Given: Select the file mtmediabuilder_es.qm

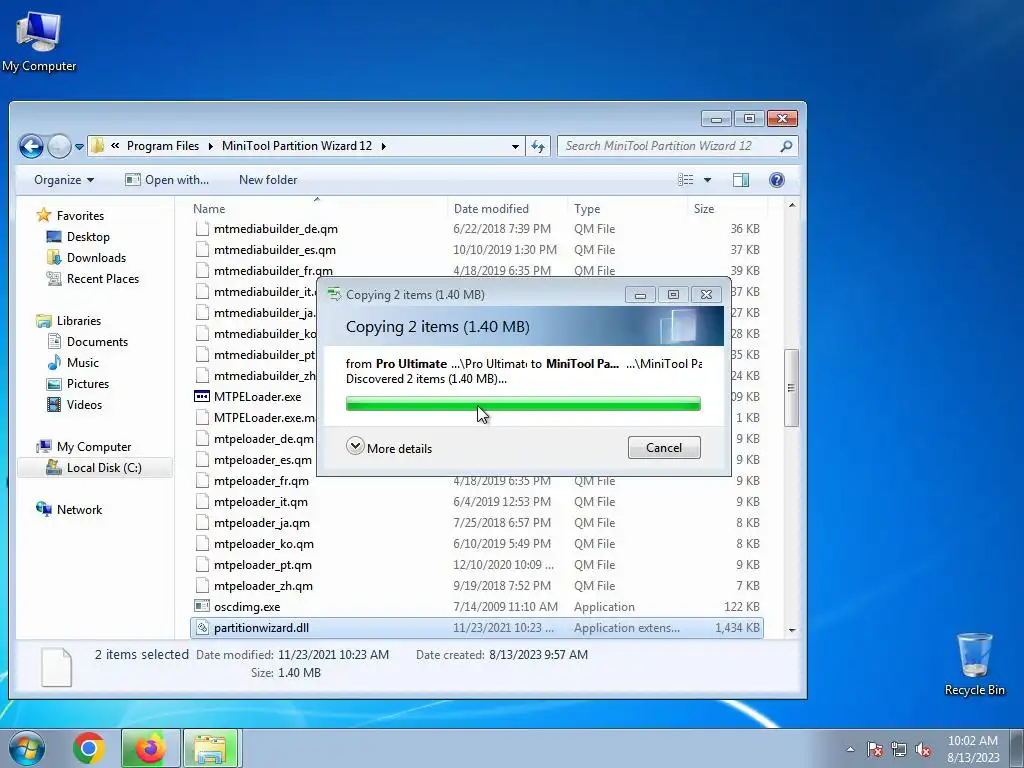Looking at the screenshot, I should 275,249.
